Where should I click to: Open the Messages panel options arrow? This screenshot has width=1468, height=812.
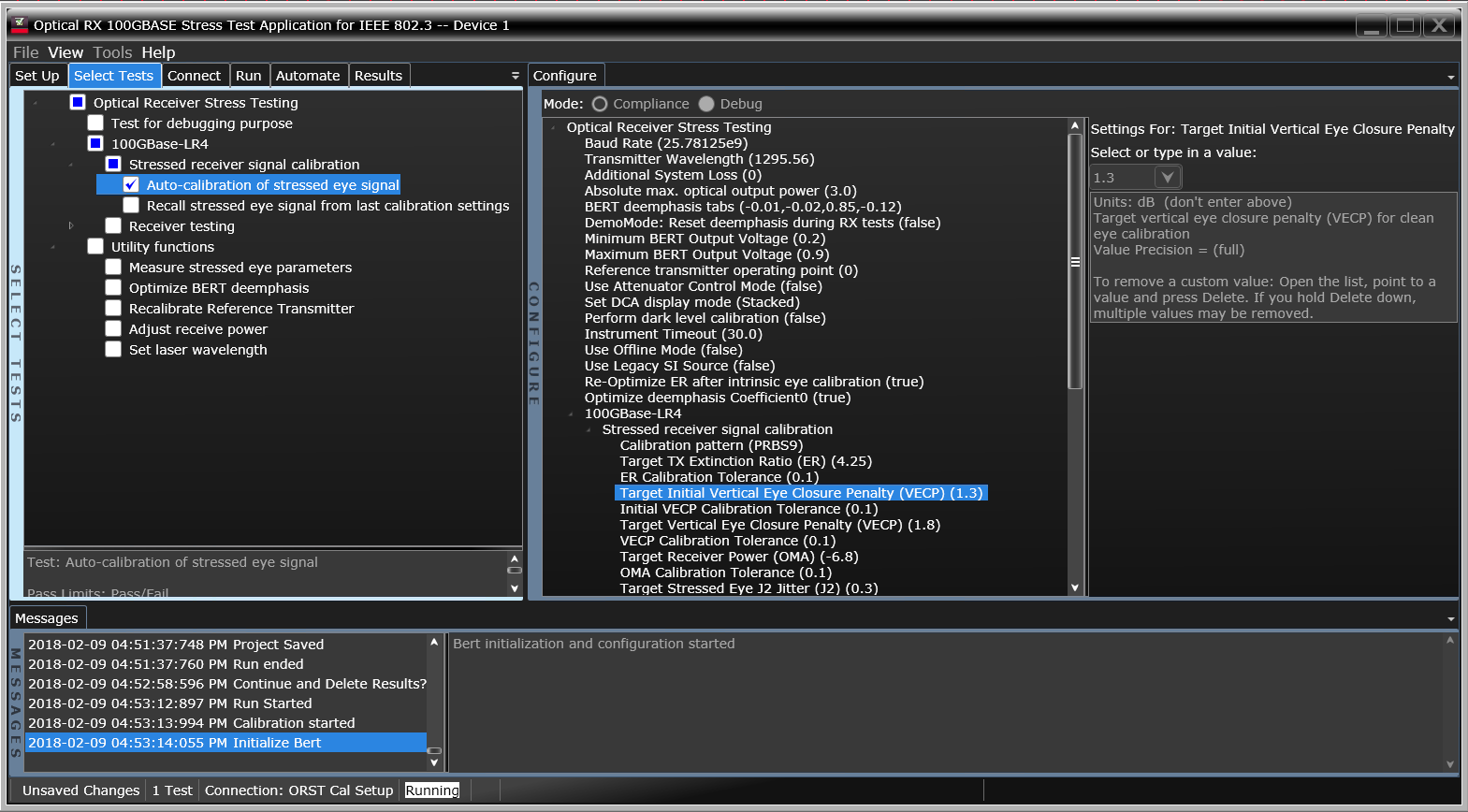point(1450,619)
